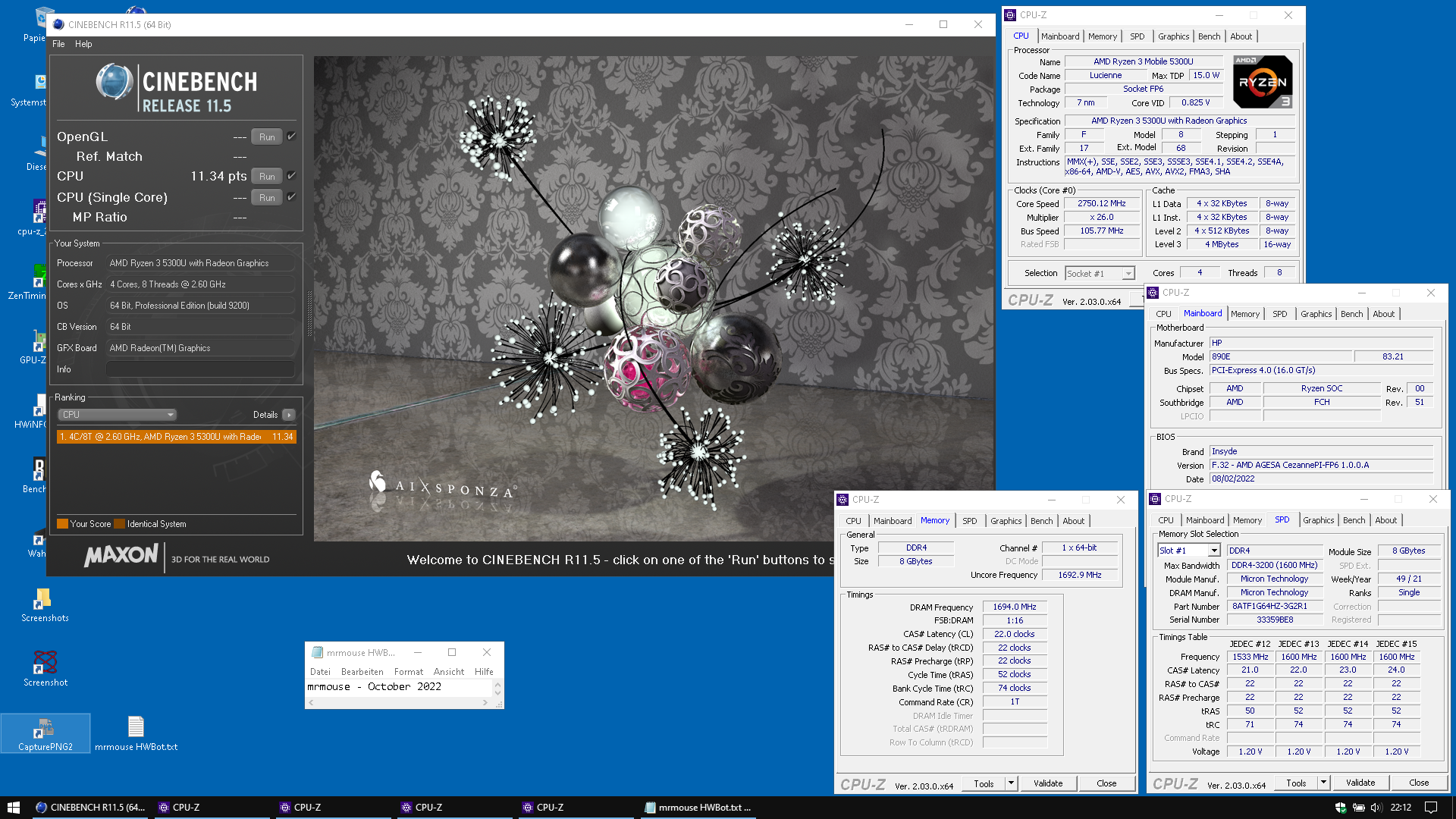Switch to the CINEBENCH taskbar item
Image resolution: width=1456 pixels, height=819 pixels.
pos(90,808)
